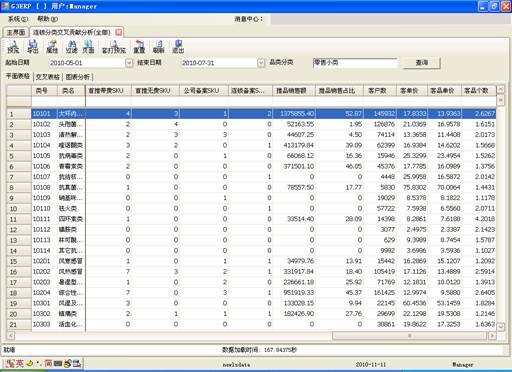The width and height of the screenshot is (512, 372).
Task: Click the date 2010-11-11 in the status bar
Action: [x=371, y=364]
